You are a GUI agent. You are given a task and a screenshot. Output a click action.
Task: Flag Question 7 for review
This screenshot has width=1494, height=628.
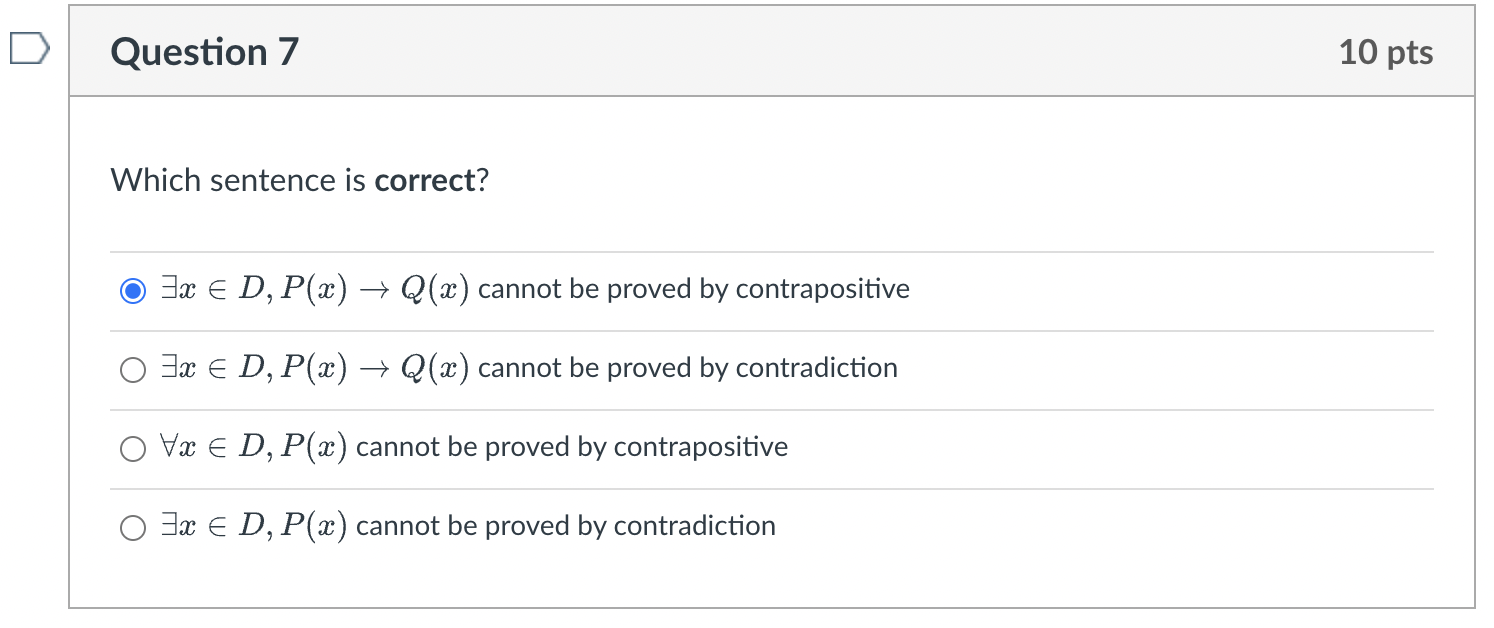pos(29,49)
